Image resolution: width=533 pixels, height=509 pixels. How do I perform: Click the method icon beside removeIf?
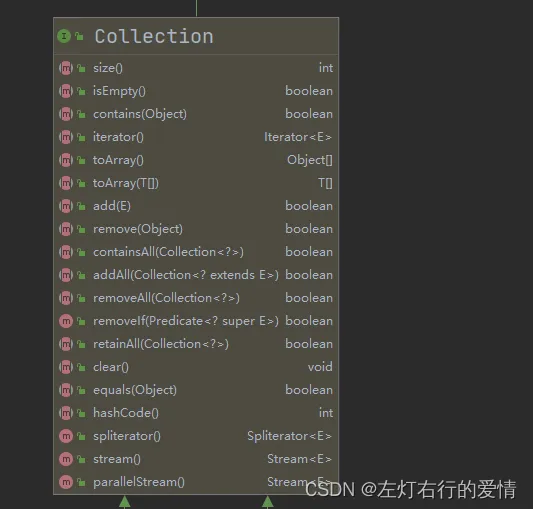[x=66, y=321]
